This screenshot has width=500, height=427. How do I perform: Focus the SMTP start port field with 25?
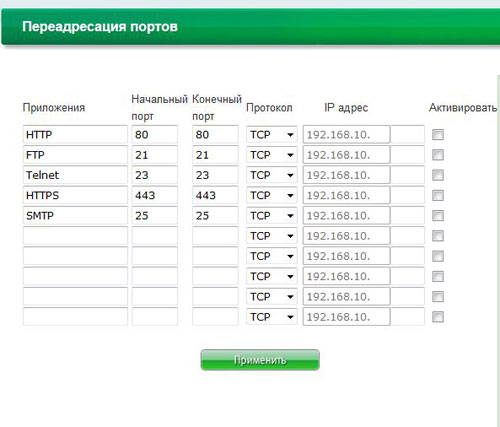coord(155,216)
